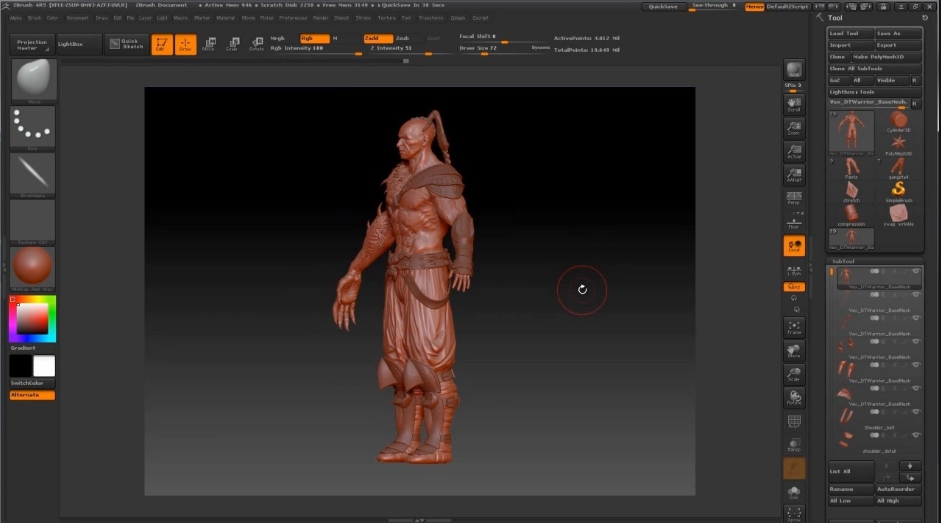Toggle the Rgb paint mode
Image resolution: width=941 pixels, height=523 pixels.
(314, 38)
